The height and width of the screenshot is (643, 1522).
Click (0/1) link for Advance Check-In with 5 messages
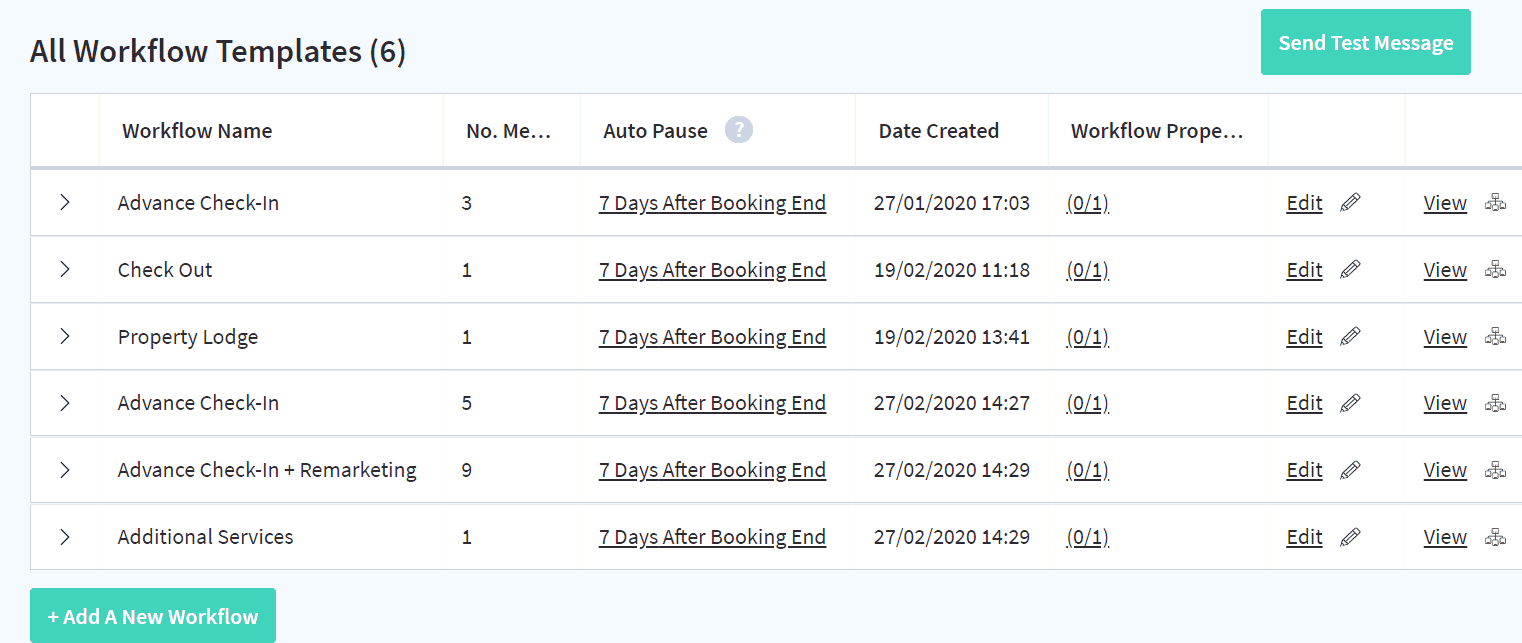[x=1088, y=403]
